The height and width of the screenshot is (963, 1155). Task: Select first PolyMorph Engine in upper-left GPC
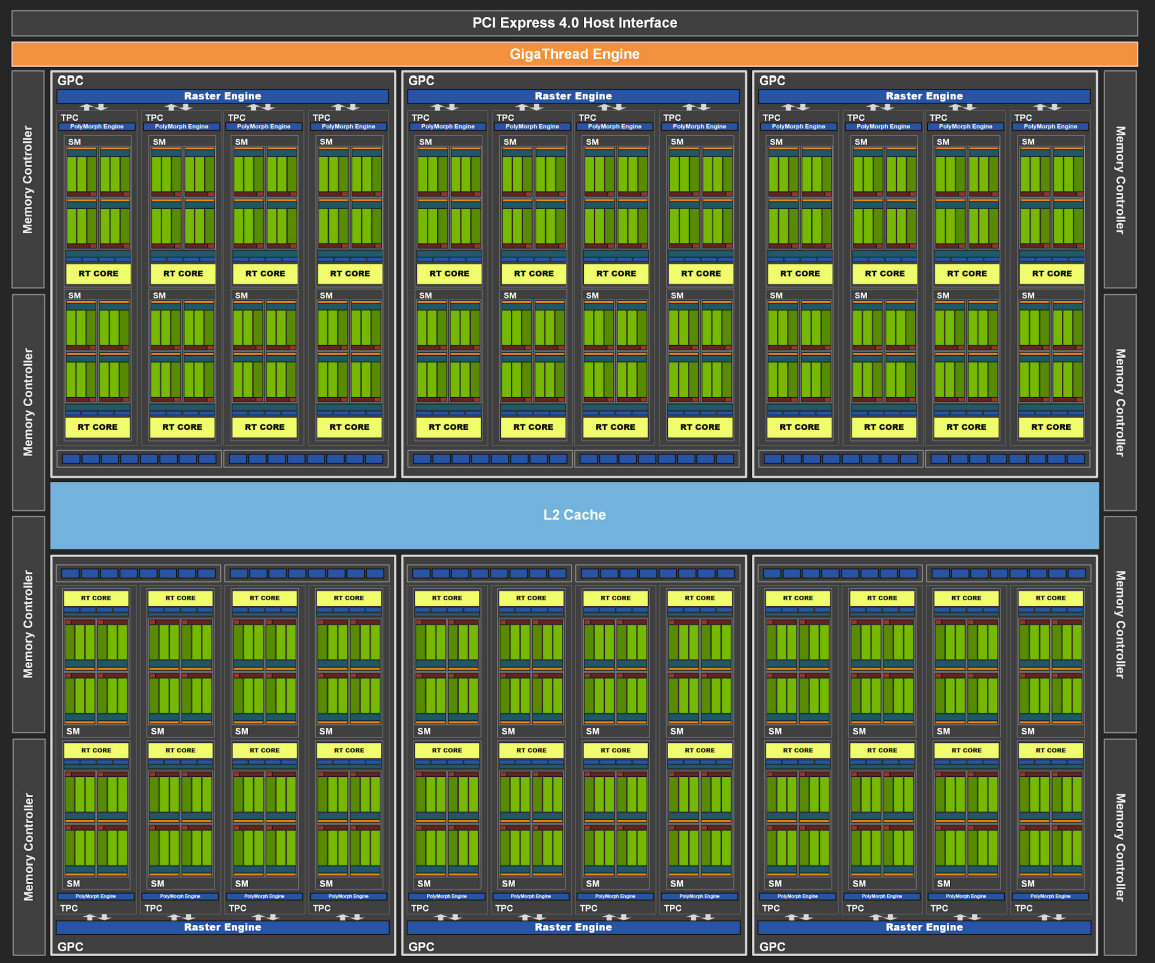98,127
